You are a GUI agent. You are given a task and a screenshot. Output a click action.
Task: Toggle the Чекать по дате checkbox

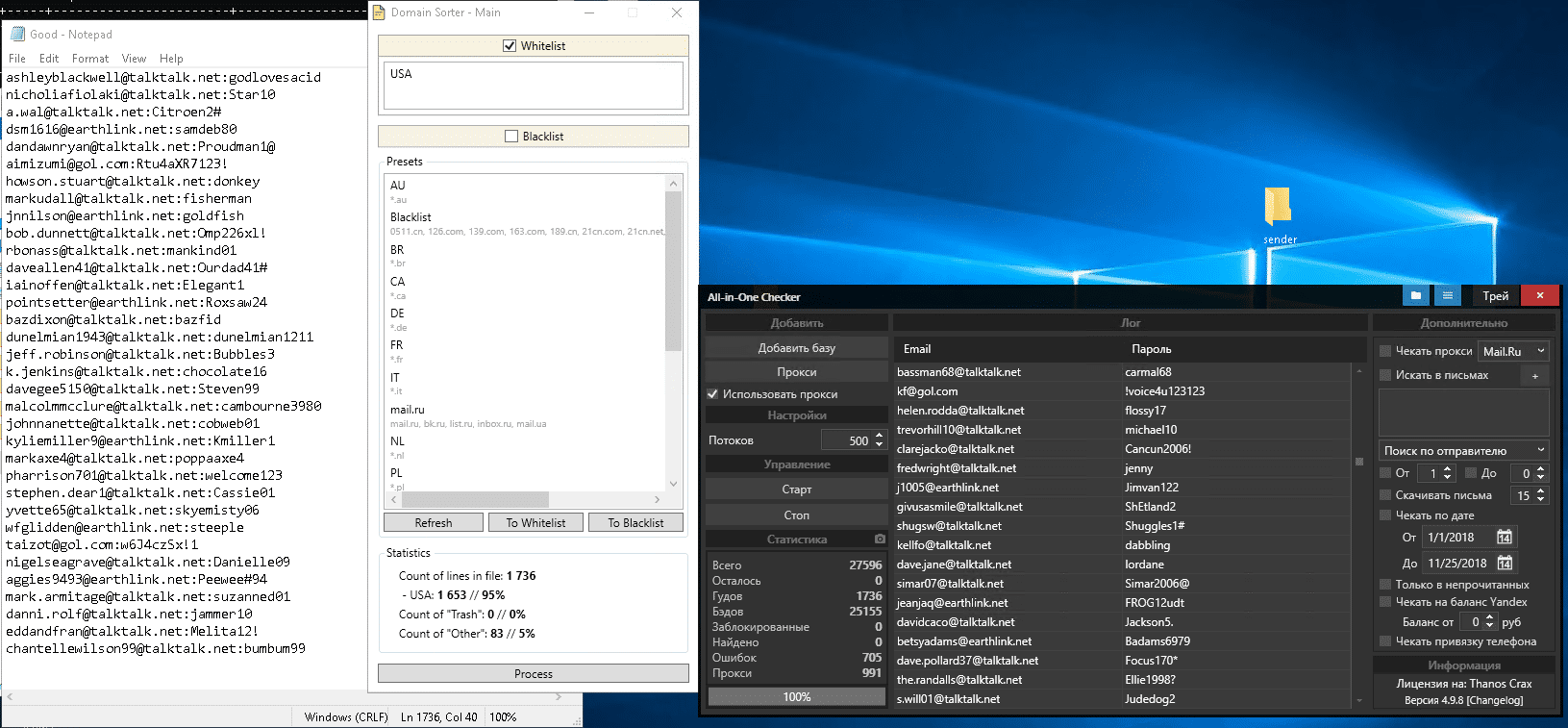click(x=1385, y=515)
